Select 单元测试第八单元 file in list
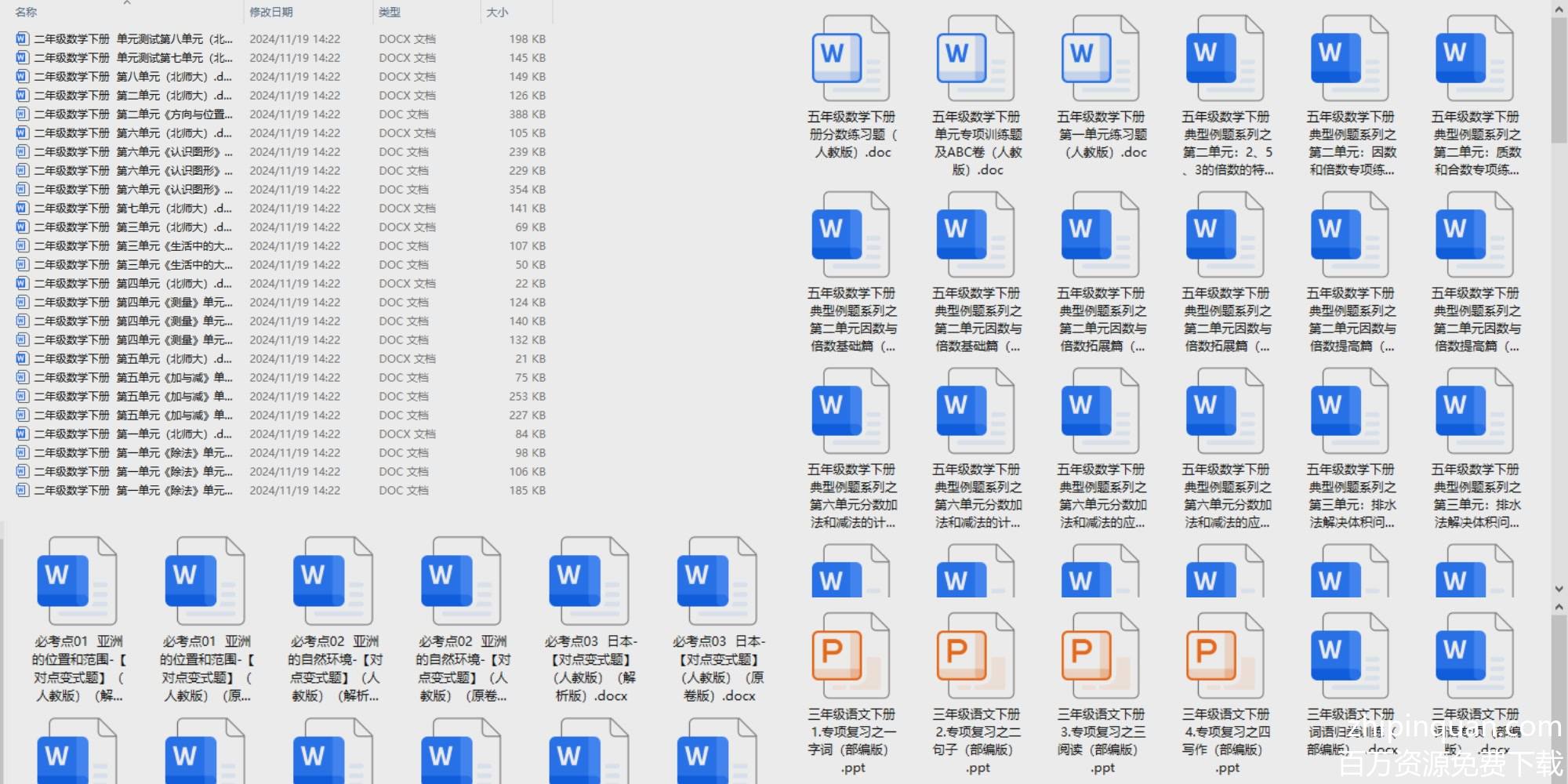 [x=133, y=39]
